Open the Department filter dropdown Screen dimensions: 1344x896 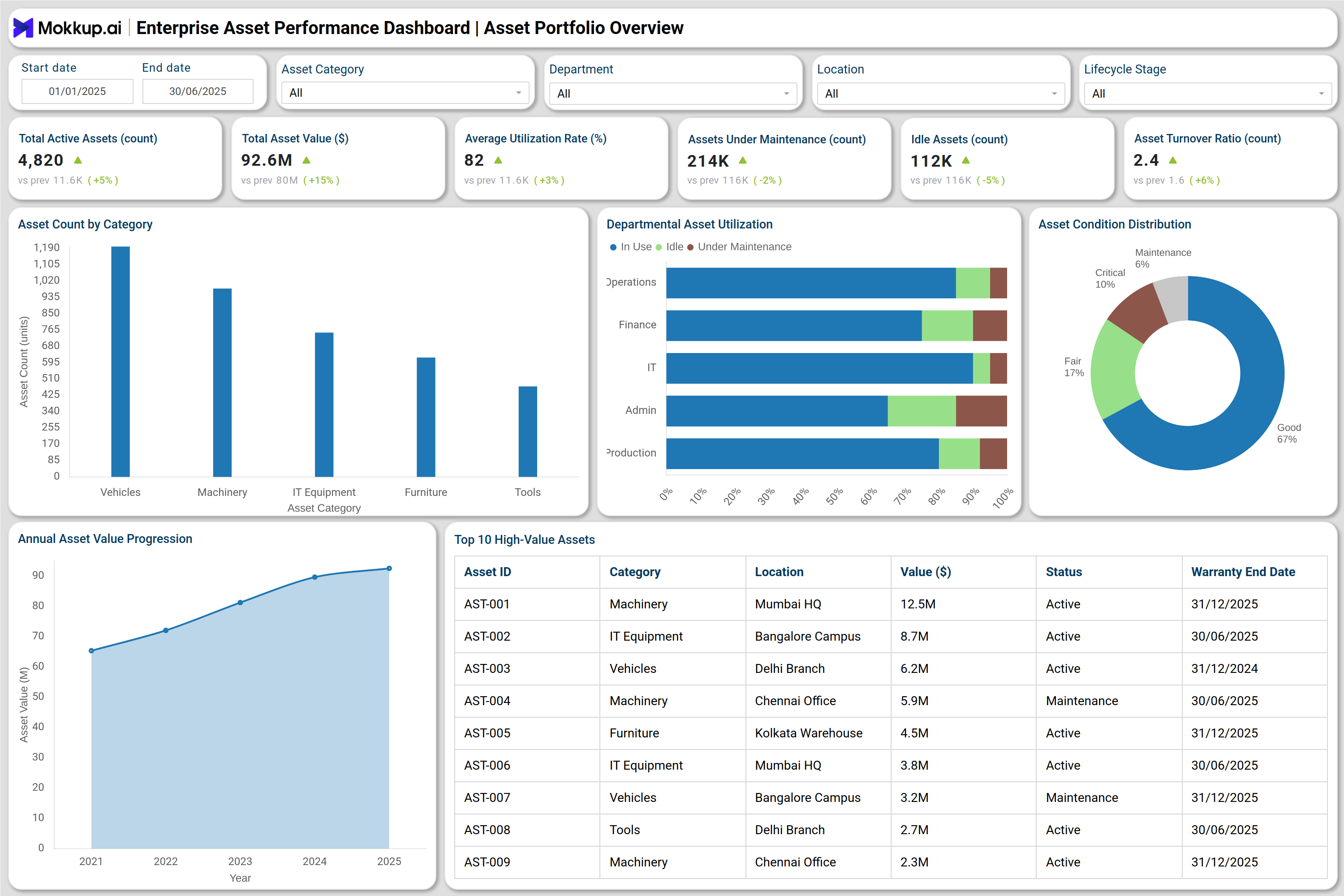click(x=673, y=93)
